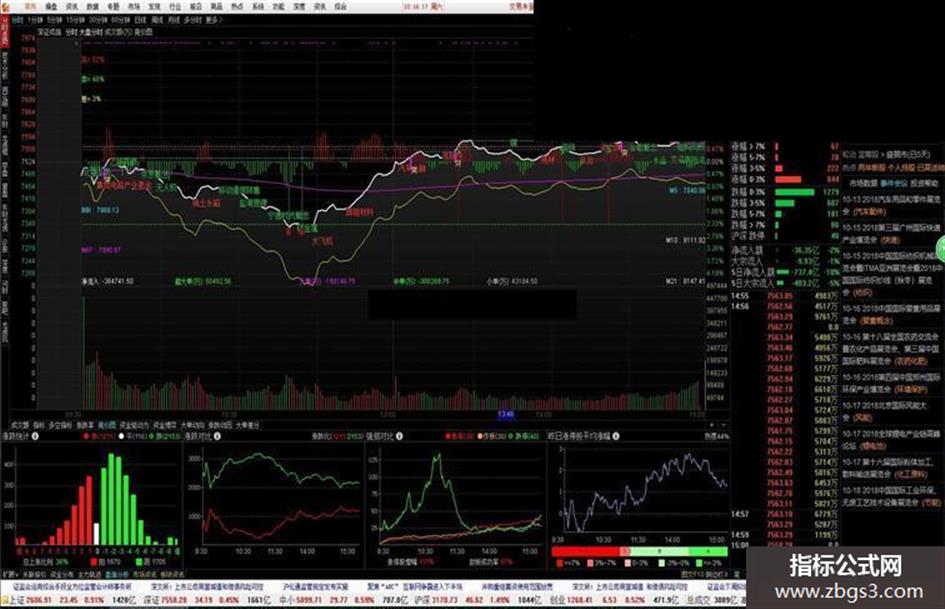Open the 系统 menu in the top menu bar
This screenshot has height=609, width=945.
258,7
